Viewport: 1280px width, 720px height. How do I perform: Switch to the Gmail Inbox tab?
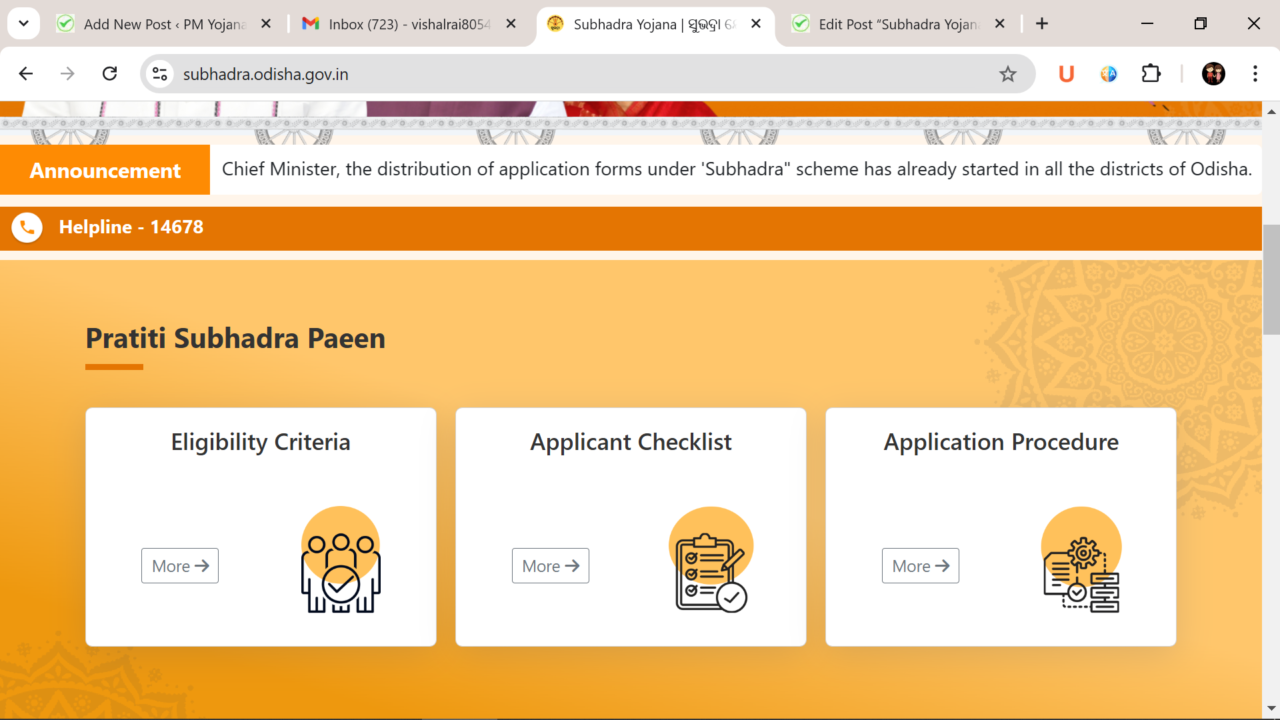(x=409, y=24)
